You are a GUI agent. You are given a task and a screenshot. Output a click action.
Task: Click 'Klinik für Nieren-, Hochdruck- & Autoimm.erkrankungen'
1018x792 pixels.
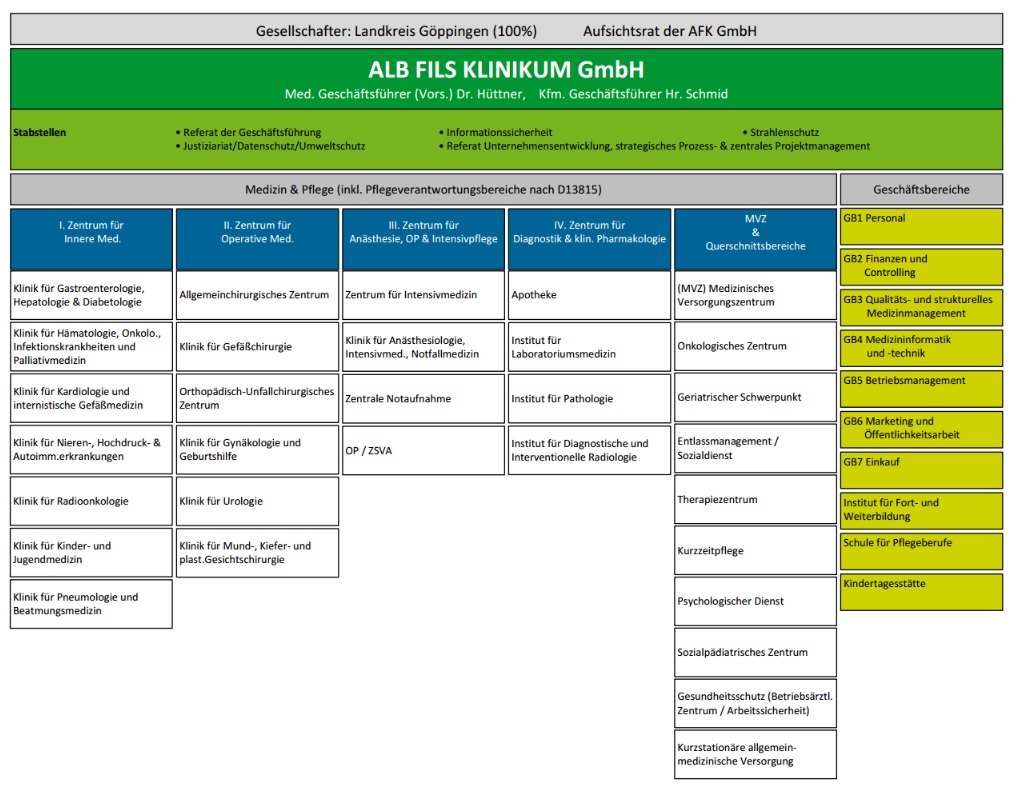tap(92, 449)
